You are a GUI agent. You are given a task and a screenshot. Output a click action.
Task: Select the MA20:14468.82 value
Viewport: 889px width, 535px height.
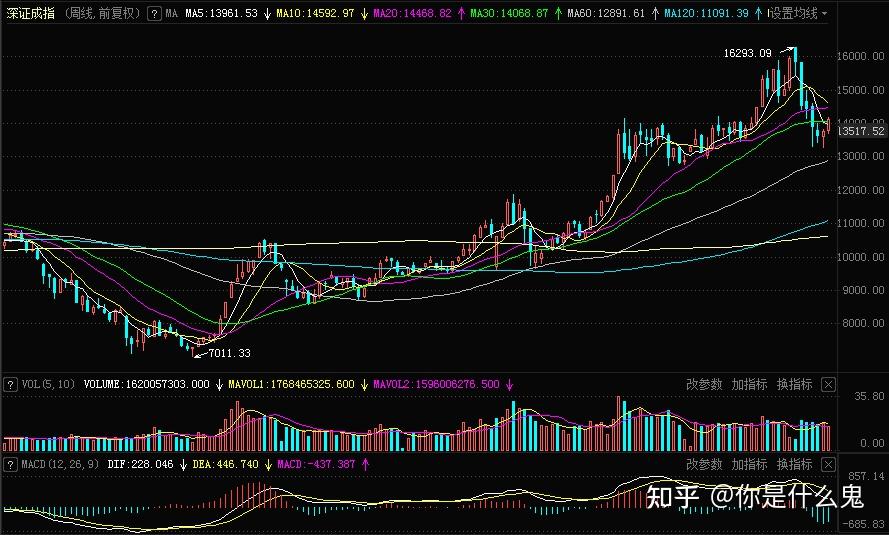tap(412, 13)
